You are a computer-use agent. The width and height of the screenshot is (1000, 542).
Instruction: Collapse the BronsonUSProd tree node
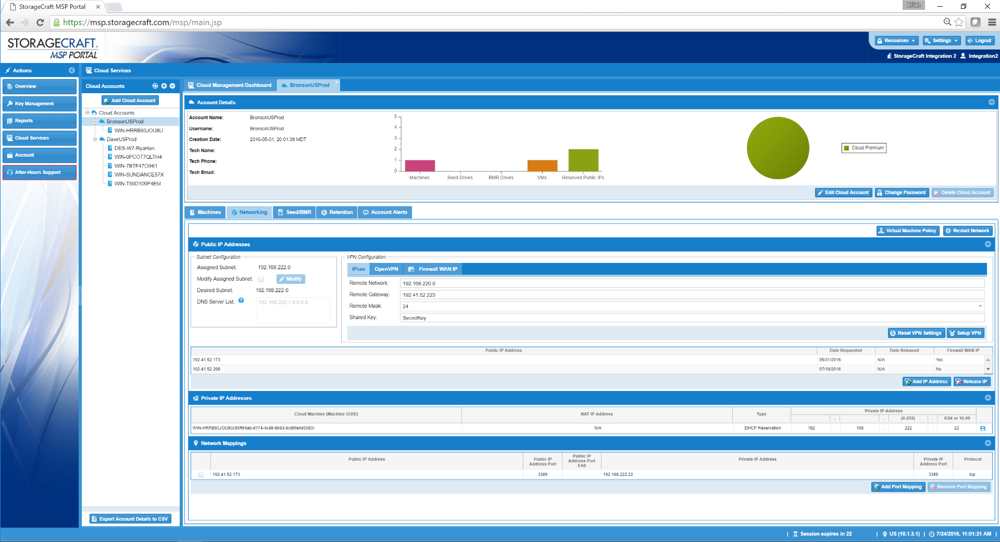pyautogui.click(x=95, y=121)
